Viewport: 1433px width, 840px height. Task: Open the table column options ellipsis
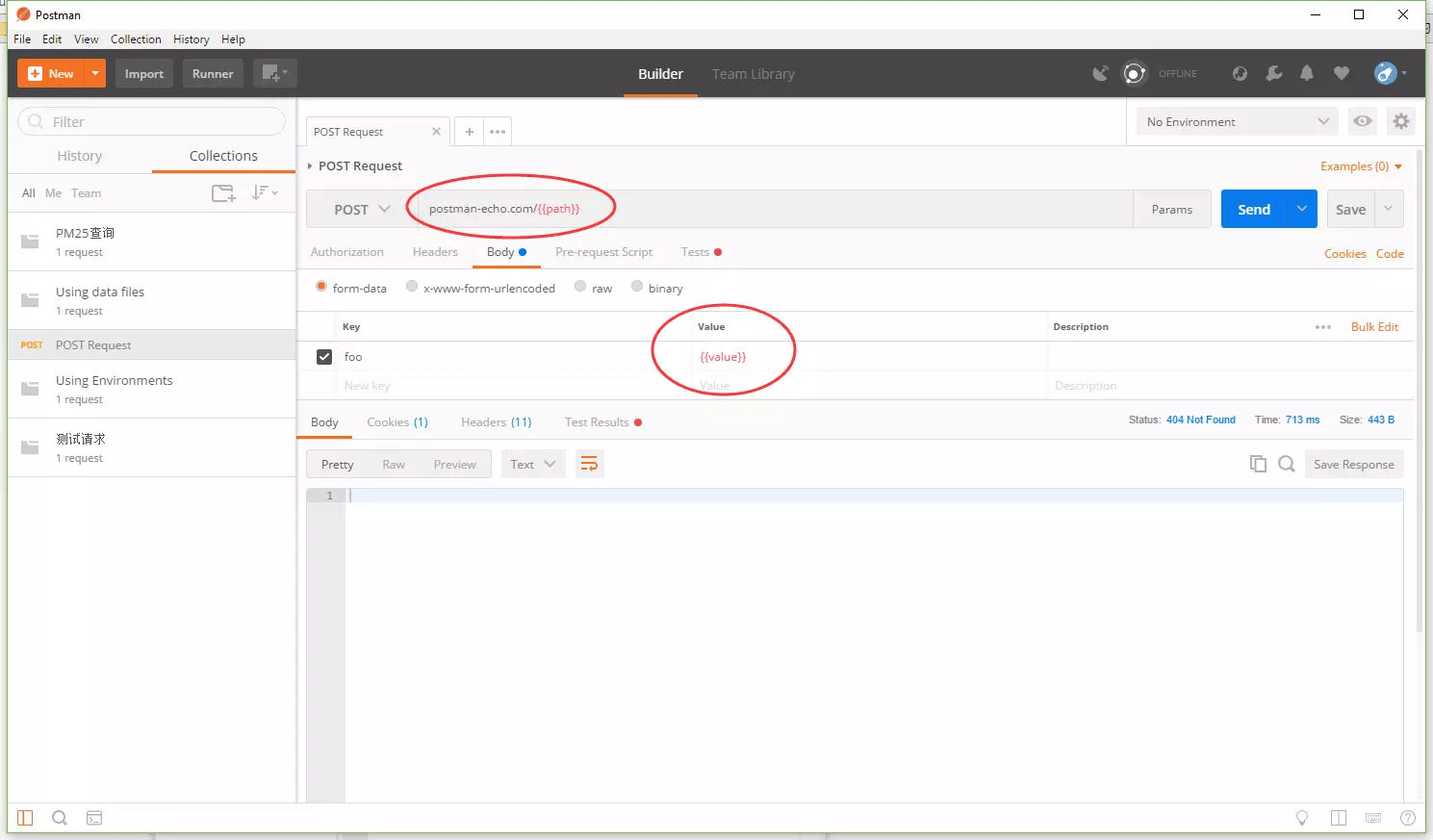[1323, 327]
